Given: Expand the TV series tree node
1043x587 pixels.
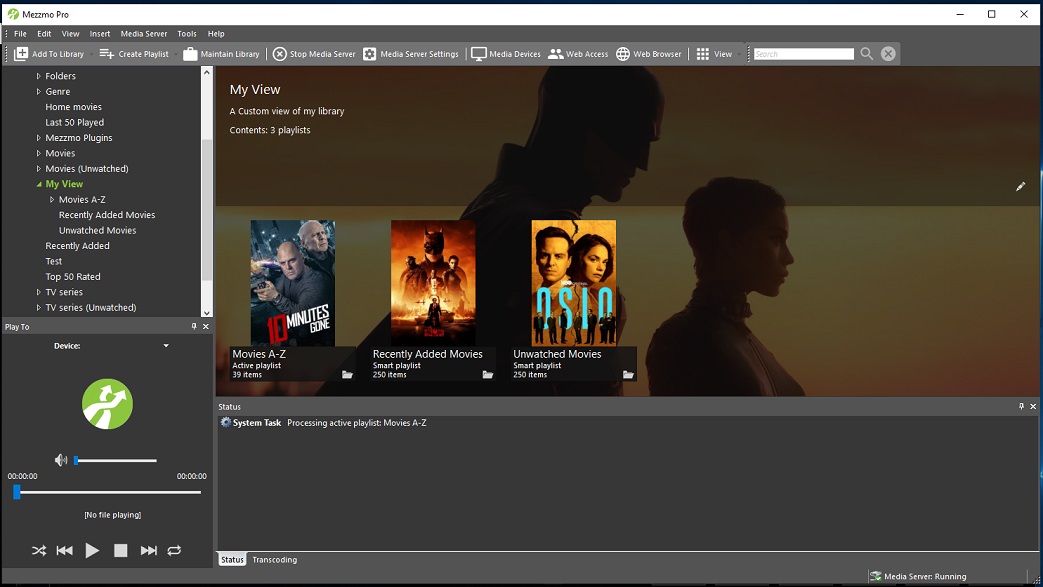Looking at the screenshot, I should pyautogui.click(x=39, y=292).
